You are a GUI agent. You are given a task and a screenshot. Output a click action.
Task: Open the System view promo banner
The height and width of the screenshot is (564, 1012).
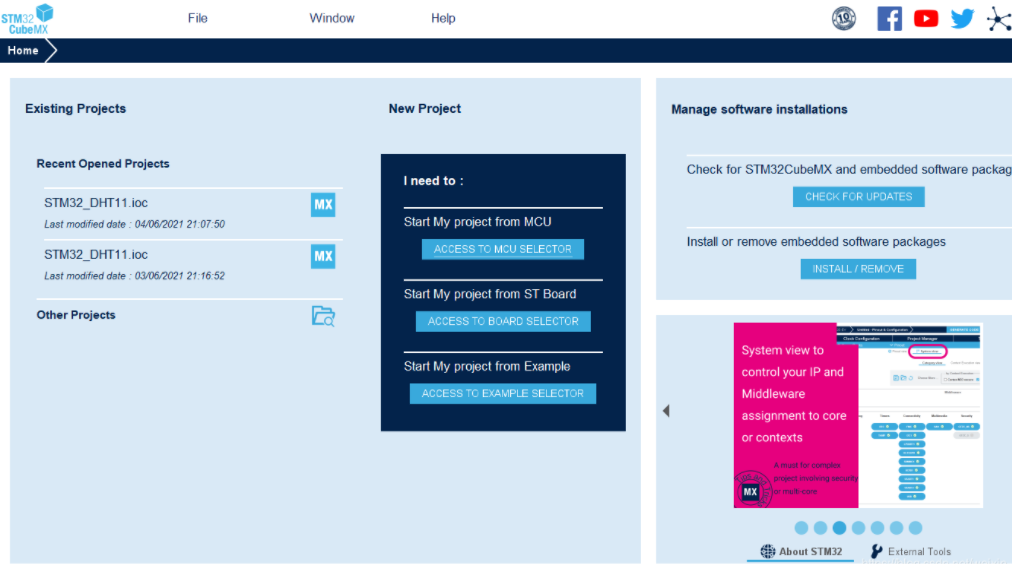tap(858, 415)
